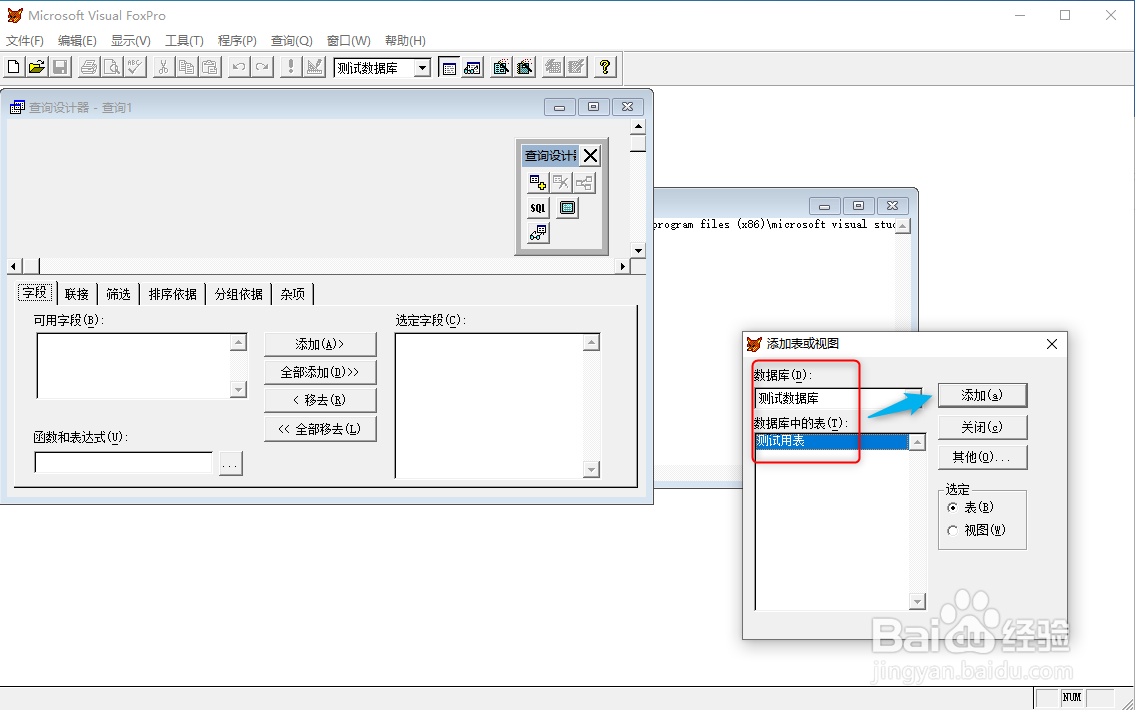
Task: Open the Command Window toolbar icon
Action: click(450, 67)
